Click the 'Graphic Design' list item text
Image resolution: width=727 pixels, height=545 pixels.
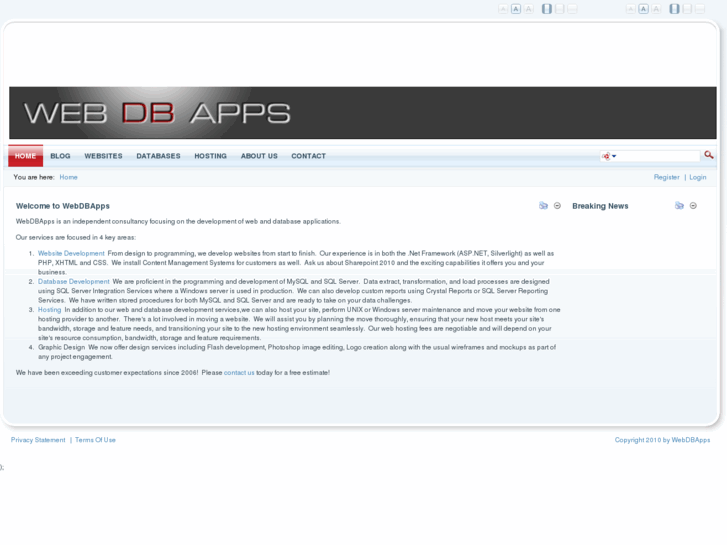(x=61, y=347)
